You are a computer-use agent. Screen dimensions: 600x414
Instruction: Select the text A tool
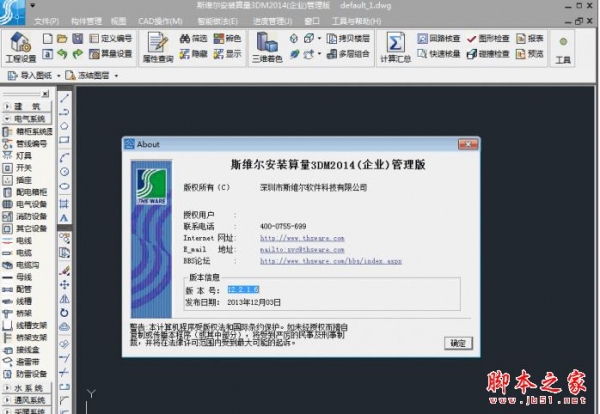64,218
